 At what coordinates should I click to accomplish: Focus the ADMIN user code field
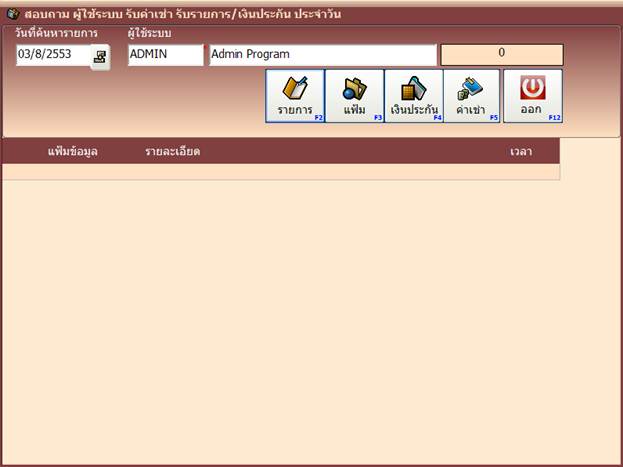pos(165,56)
